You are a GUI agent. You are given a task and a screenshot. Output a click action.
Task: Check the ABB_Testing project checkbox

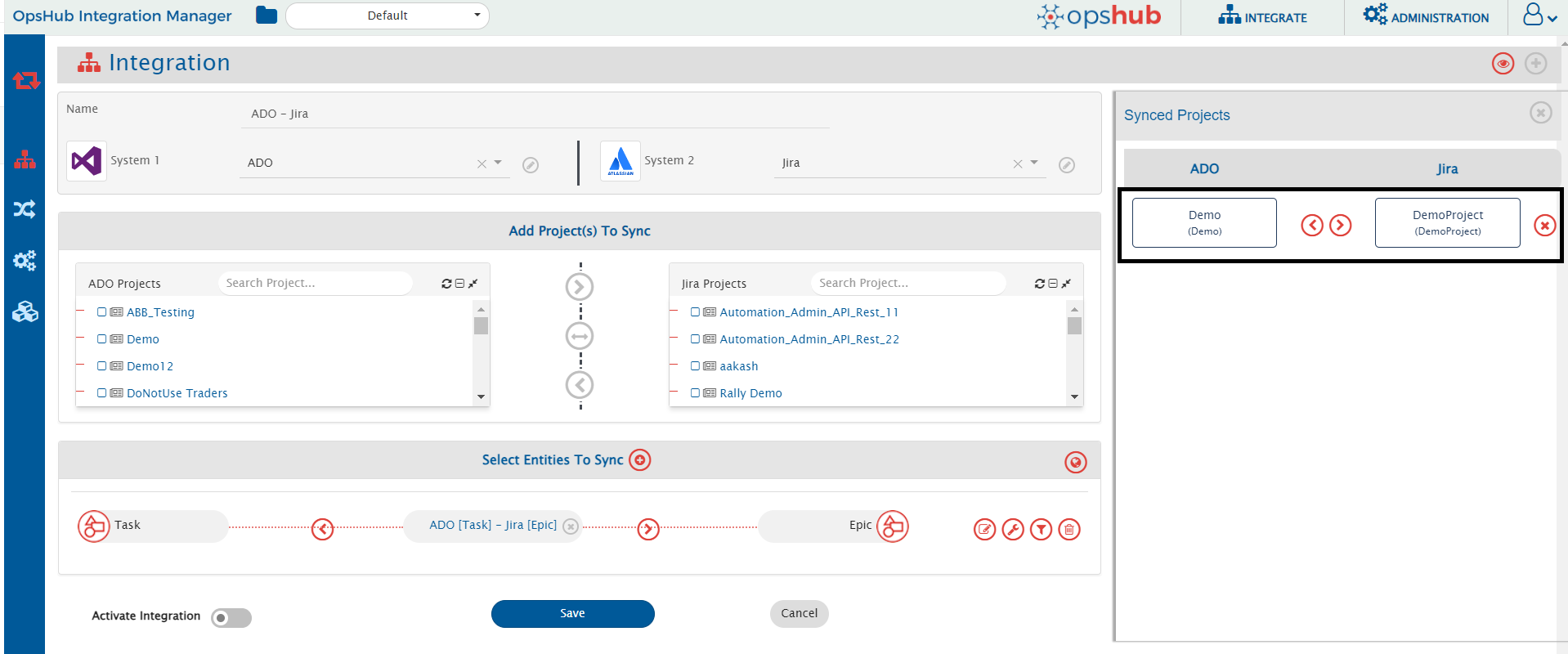[x=102, y=312]
